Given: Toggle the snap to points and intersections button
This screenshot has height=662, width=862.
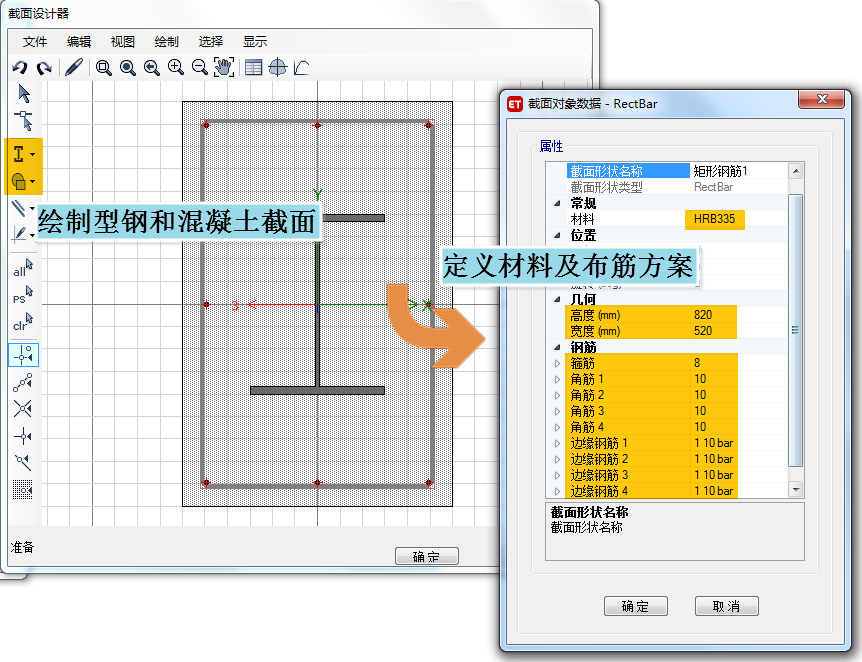Looking at the screenshot, I should (23, 354).
